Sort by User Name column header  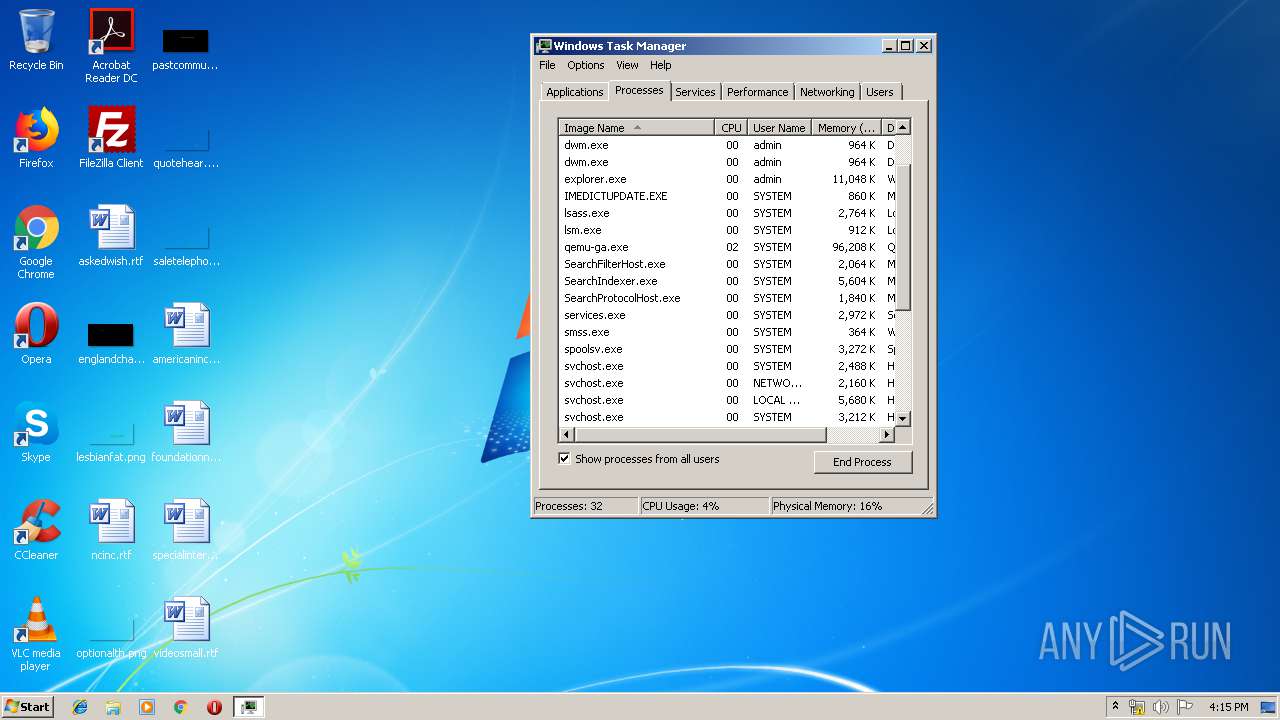(x=779, y=128)
